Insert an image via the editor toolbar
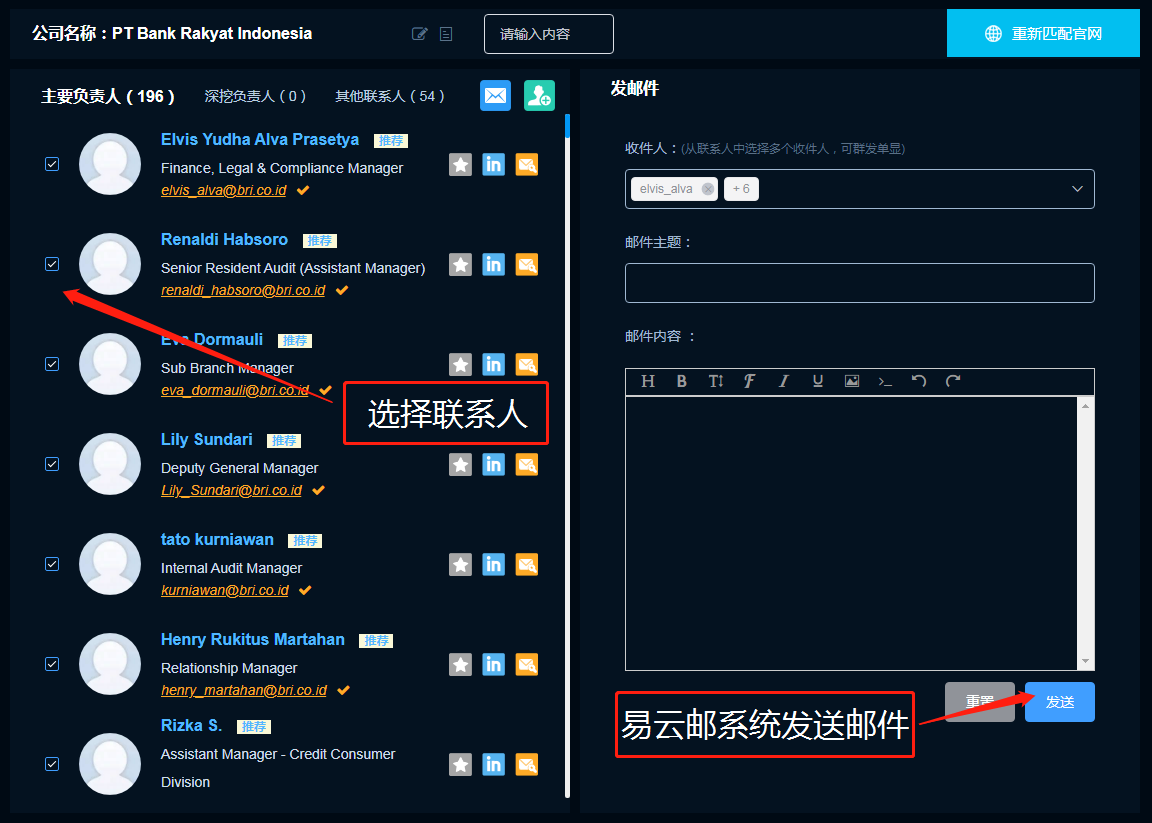 pyautogui.click(x=852, y=381)
